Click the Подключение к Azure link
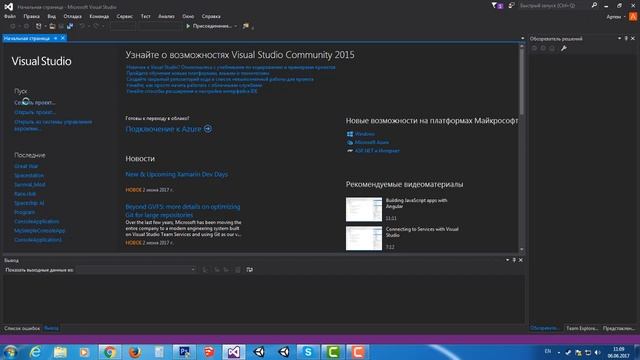The width and height of the screenshot is (640, 360). [163, 129]
